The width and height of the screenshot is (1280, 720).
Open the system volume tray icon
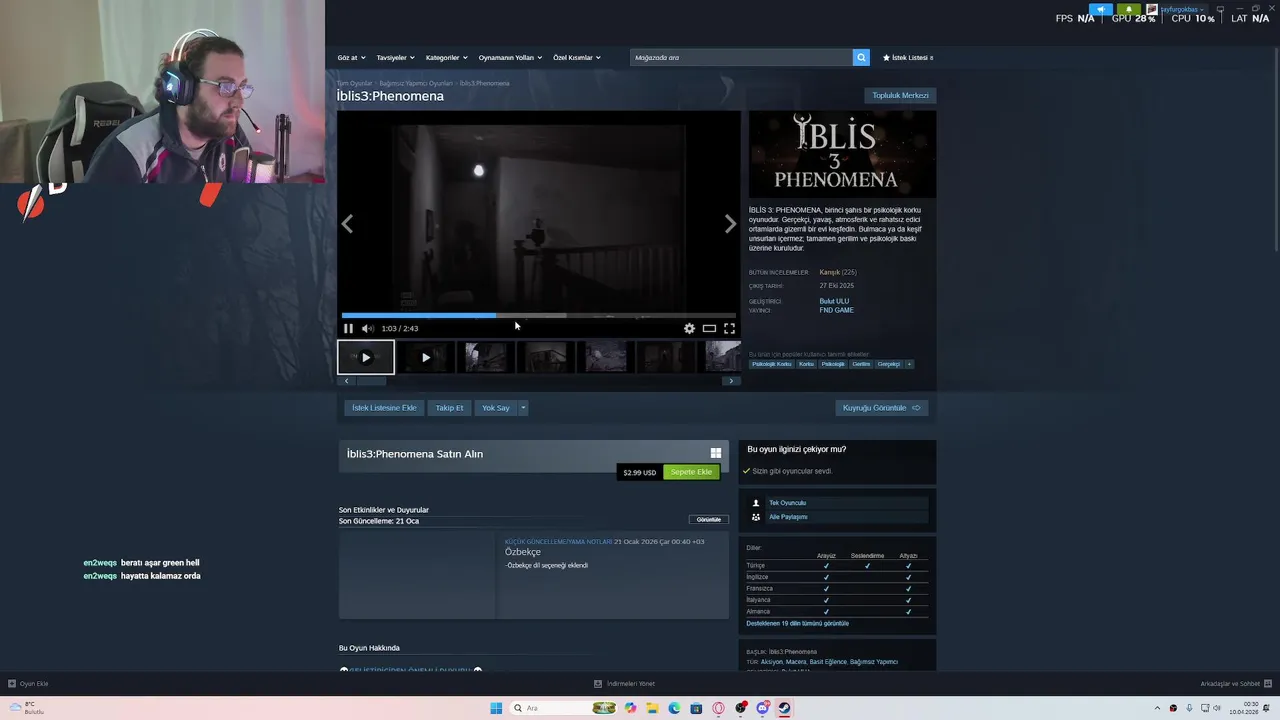coord(1218,708)
